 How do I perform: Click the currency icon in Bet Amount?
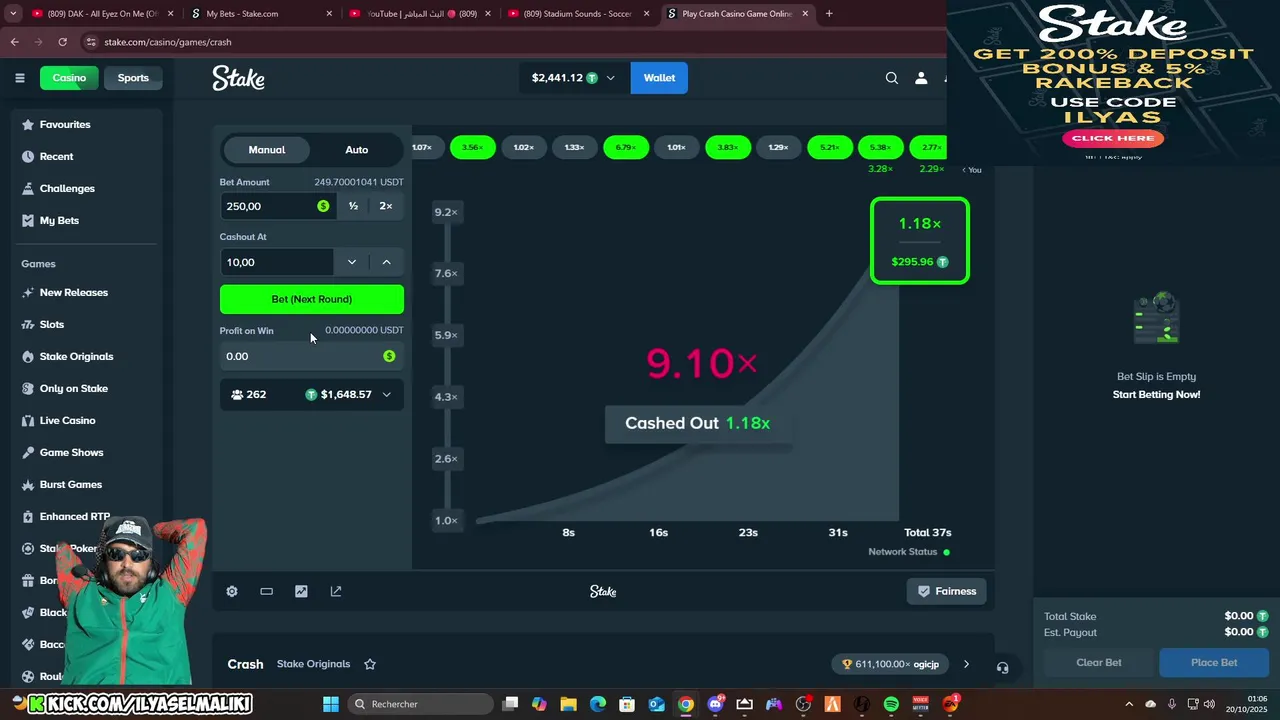click(x=323, y=206)
